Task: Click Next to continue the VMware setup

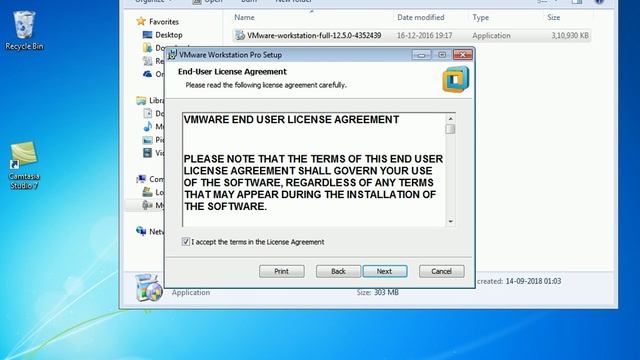Action: click(x=385, y=271)
